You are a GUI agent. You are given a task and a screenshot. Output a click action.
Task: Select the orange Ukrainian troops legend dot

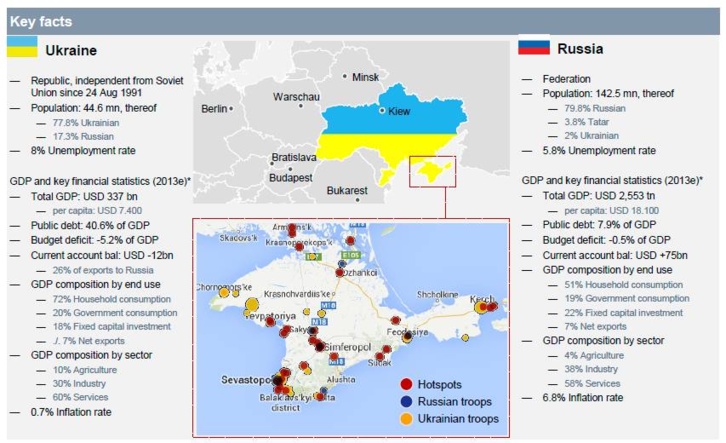pos(404,419)
